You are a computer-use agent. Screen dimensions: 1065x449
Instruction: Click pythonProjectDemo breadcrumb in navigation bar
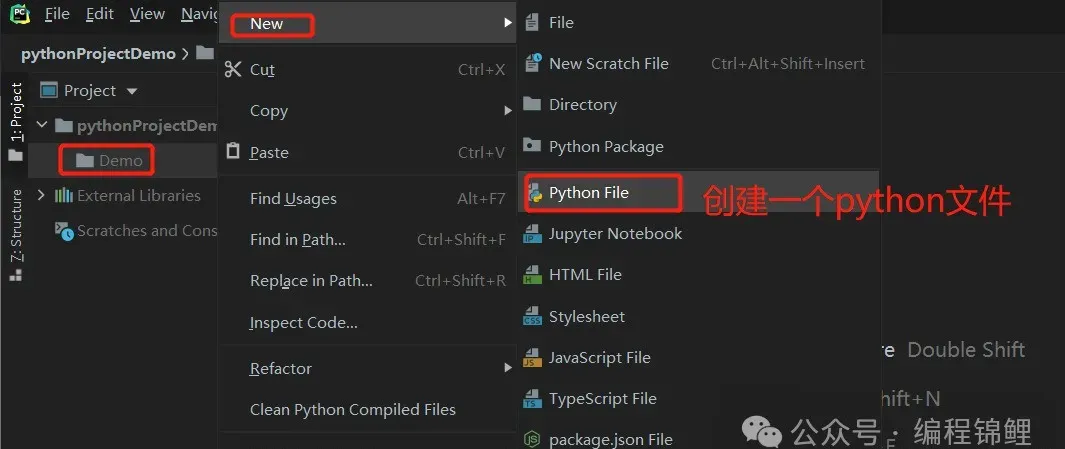[x=98, y=54]
